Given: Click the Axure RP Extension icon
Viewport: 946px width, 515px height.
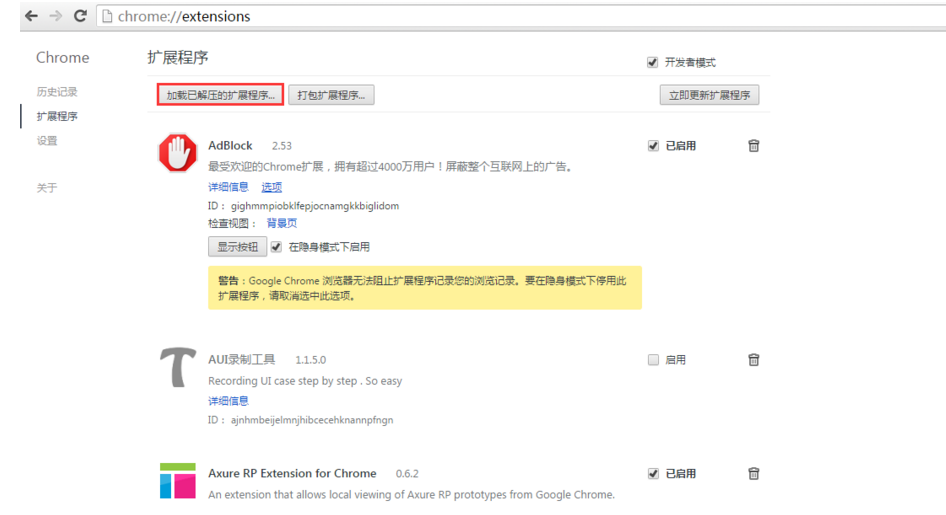Looking at the screenshot, I should pos(177,481).
